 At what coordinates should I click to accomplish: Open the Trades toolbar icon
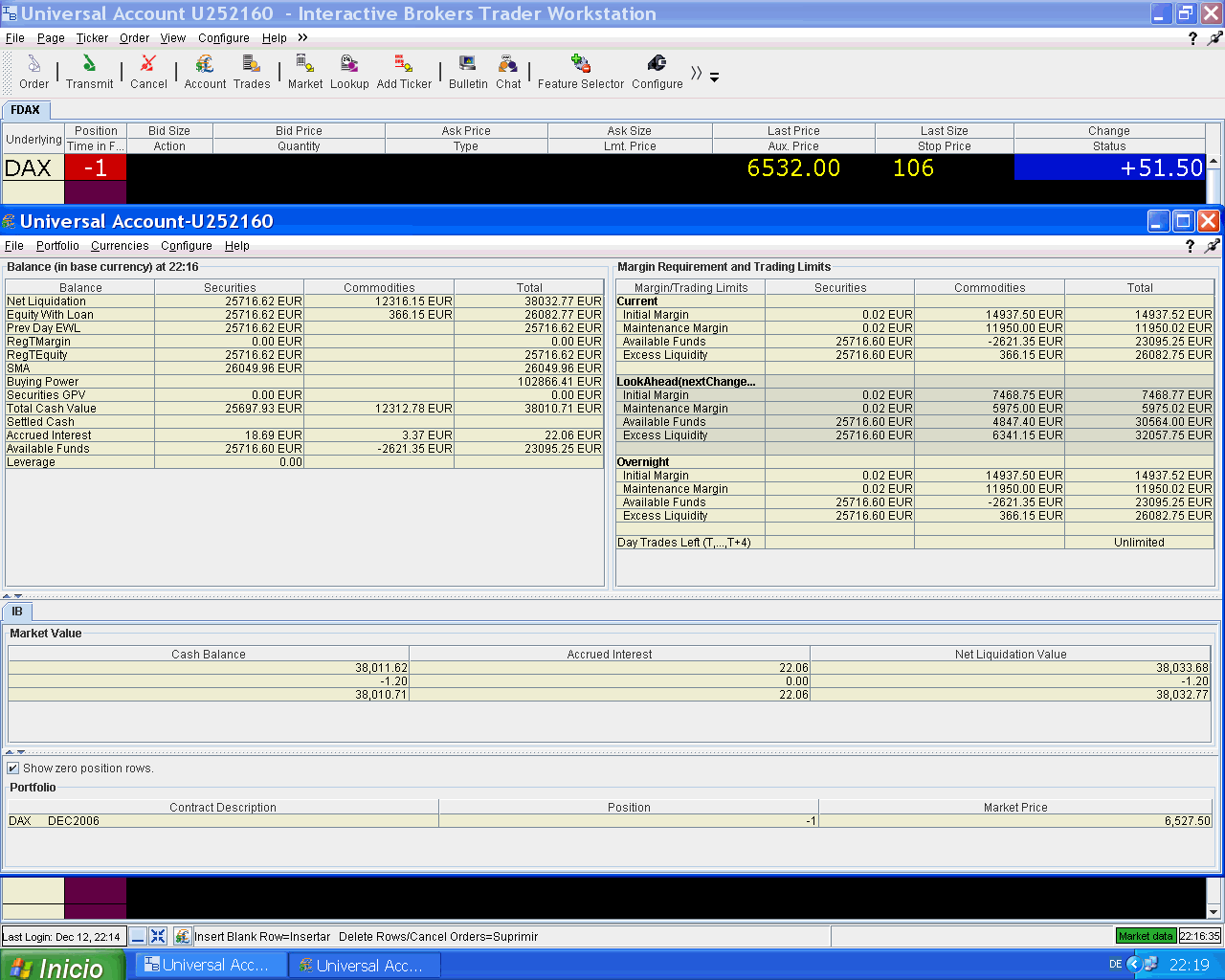pyautogui.click(x=252, y=72)
